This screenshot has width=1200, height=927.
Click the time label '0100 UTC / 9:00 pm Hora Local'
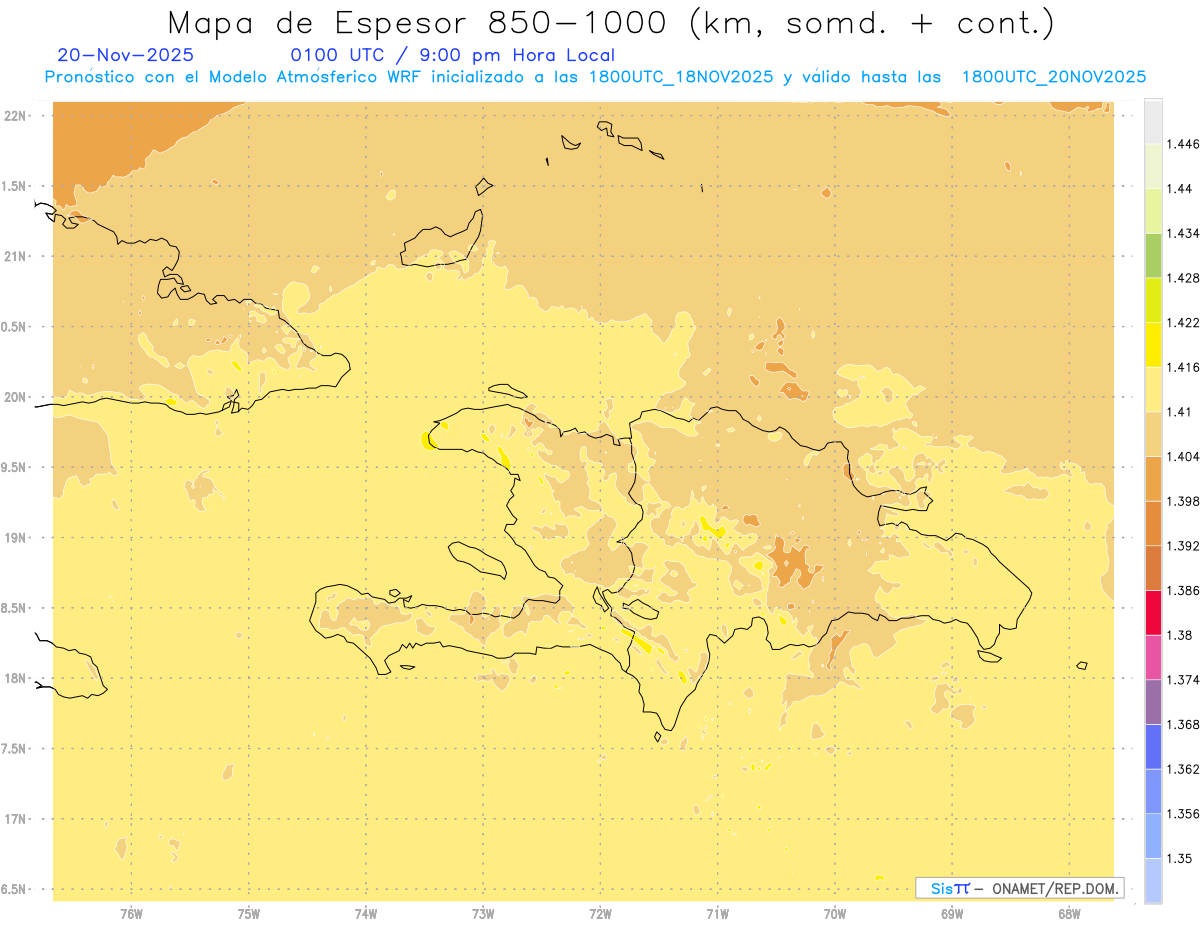pyautogui.click(x=453, y=55)
